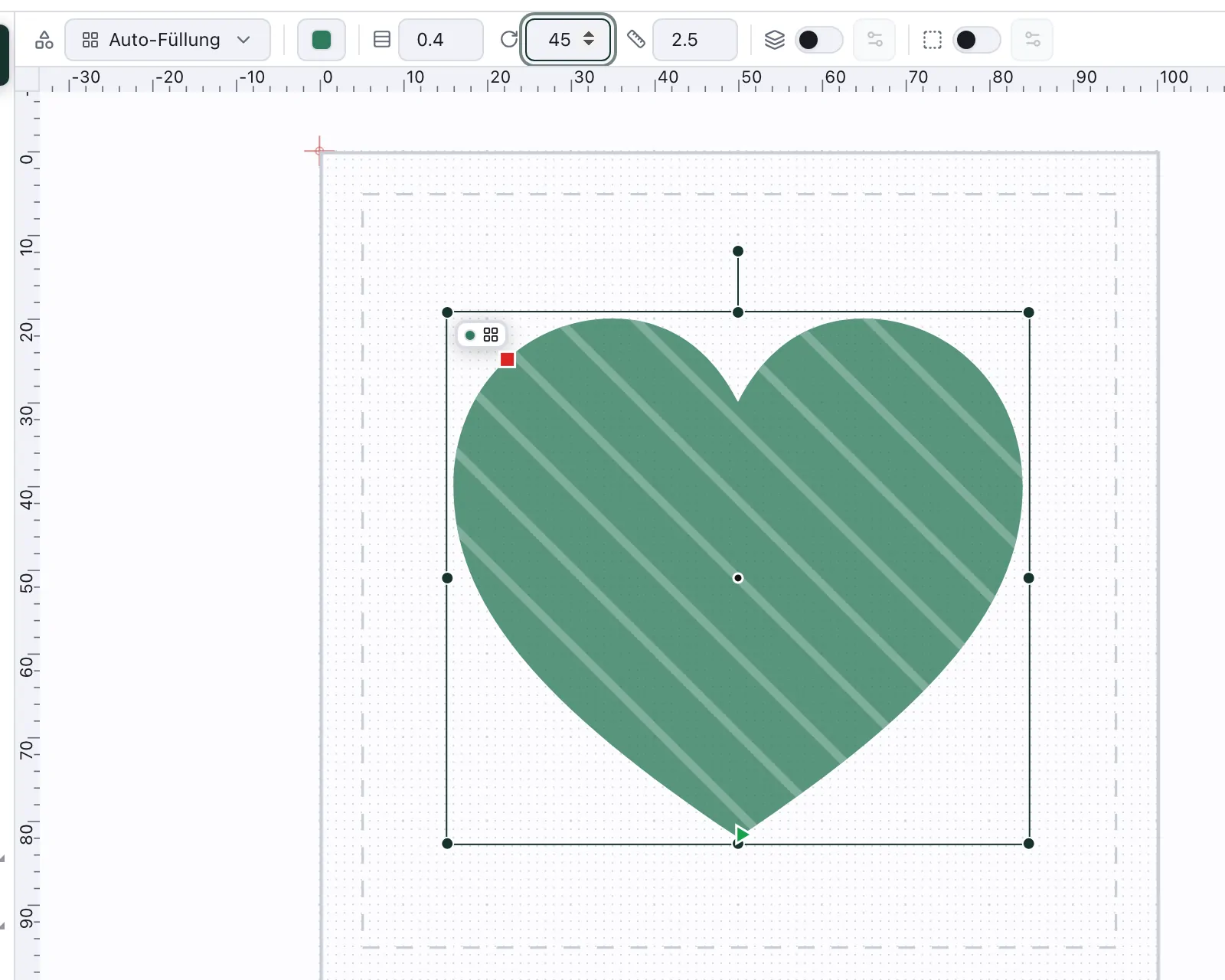Open the Auto-Füllung fill type dropdown
The image size is (1225, 980).
click(x=168, y=40)
